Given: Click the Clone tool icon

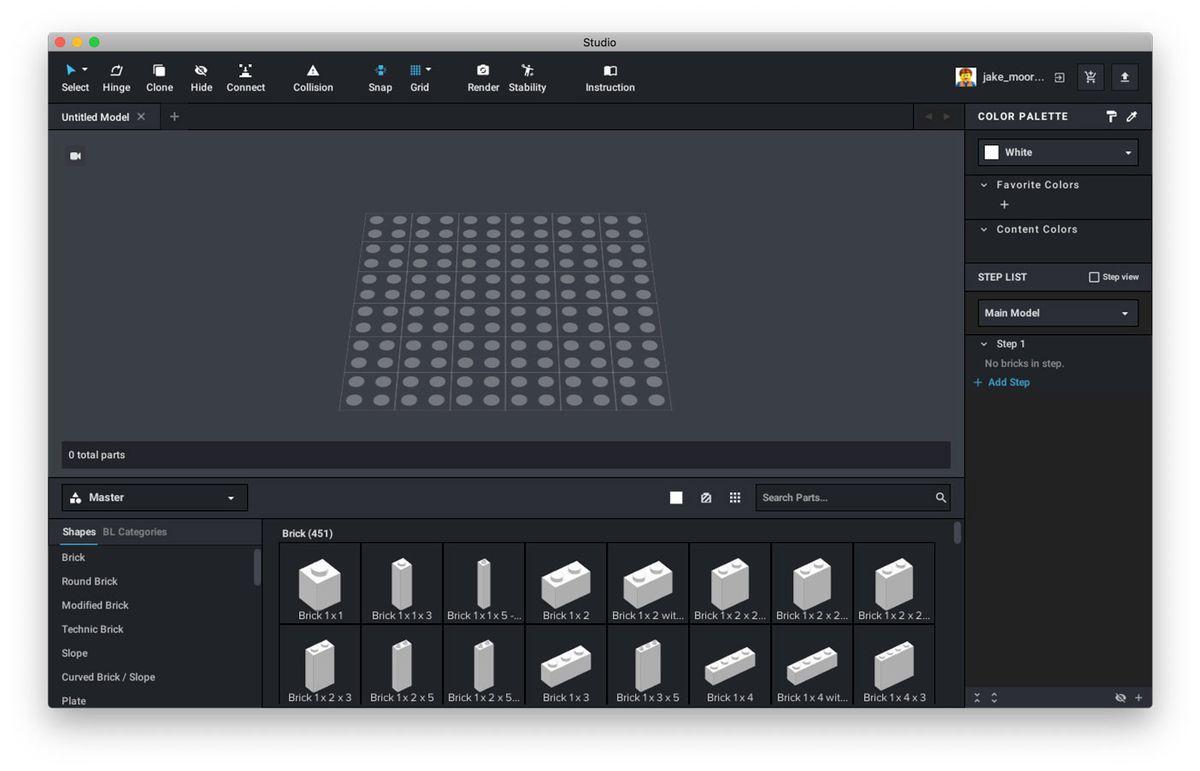Looking at the screenshot, I should coord(159,77).
